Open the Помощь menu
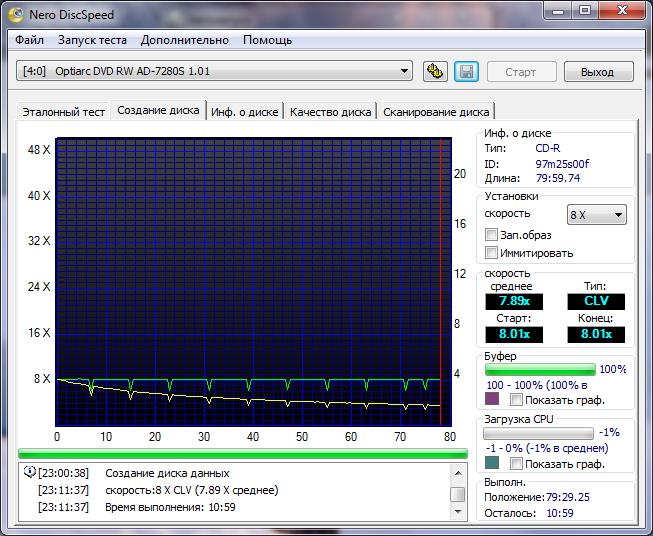 pos(267,40)
